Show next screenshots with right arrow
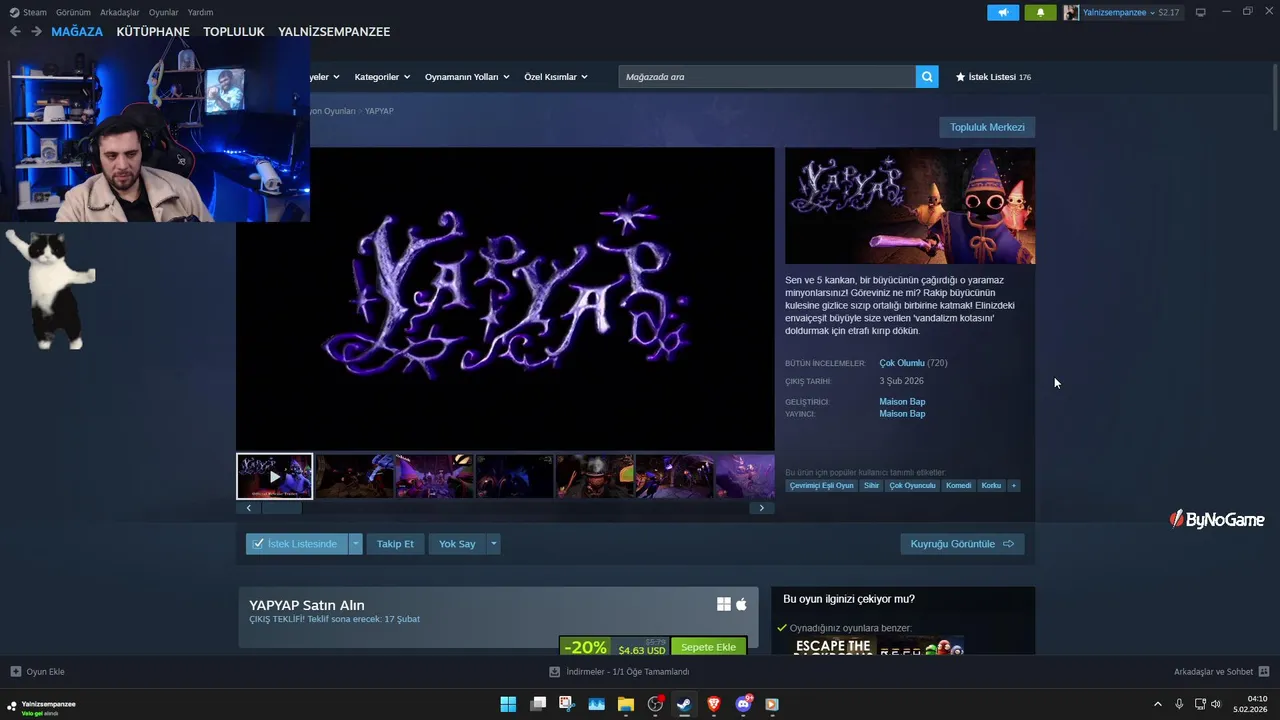This screenshot has width=1280, height=720. point(761,508)
